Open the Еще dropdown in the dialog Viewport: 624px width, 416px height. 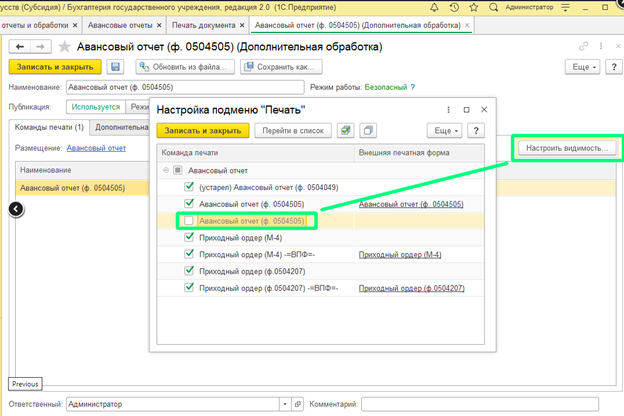(444, 130)
